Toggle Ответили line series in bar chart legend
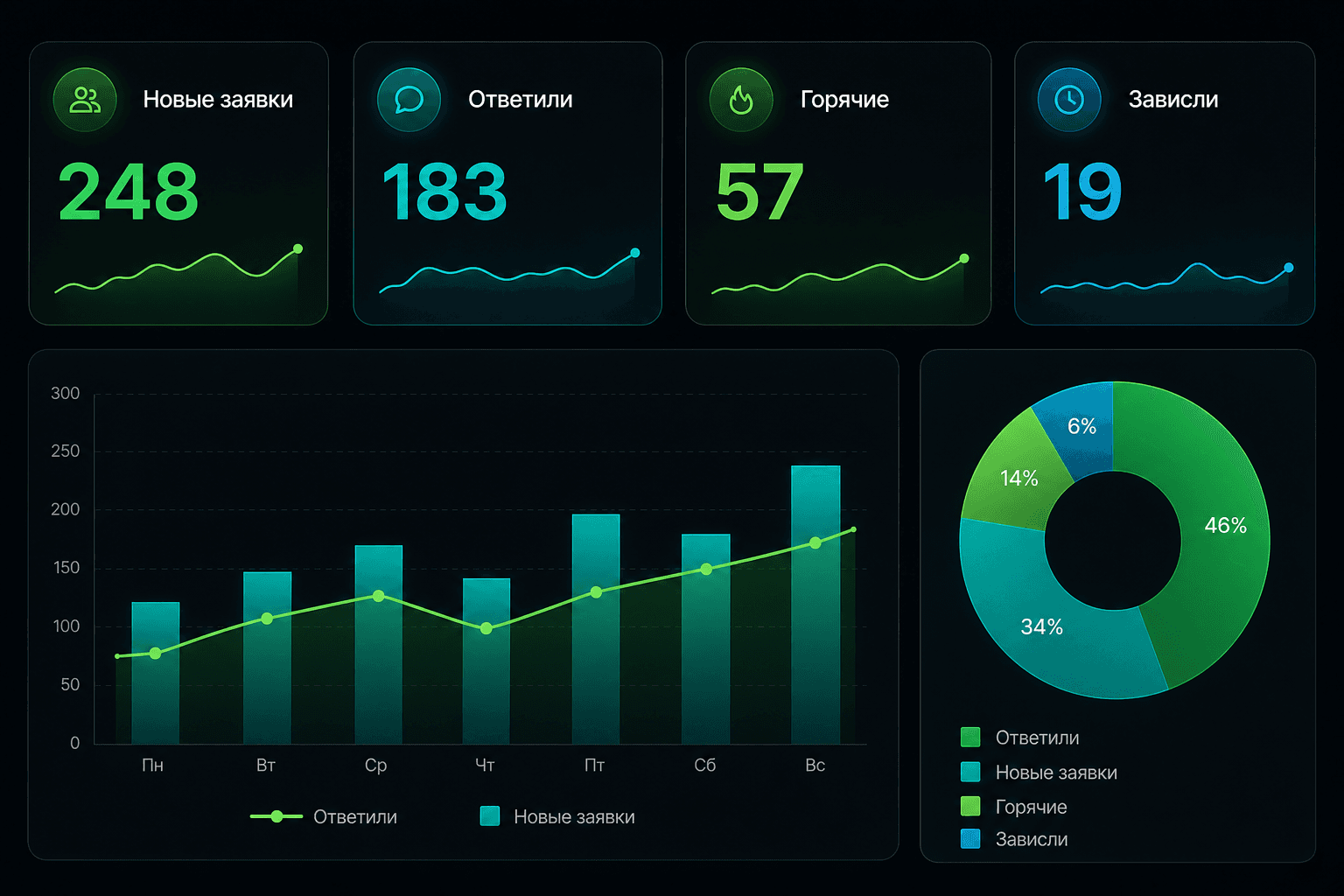This screenshot has width=1344, height=896. click(x=324, y=816)
